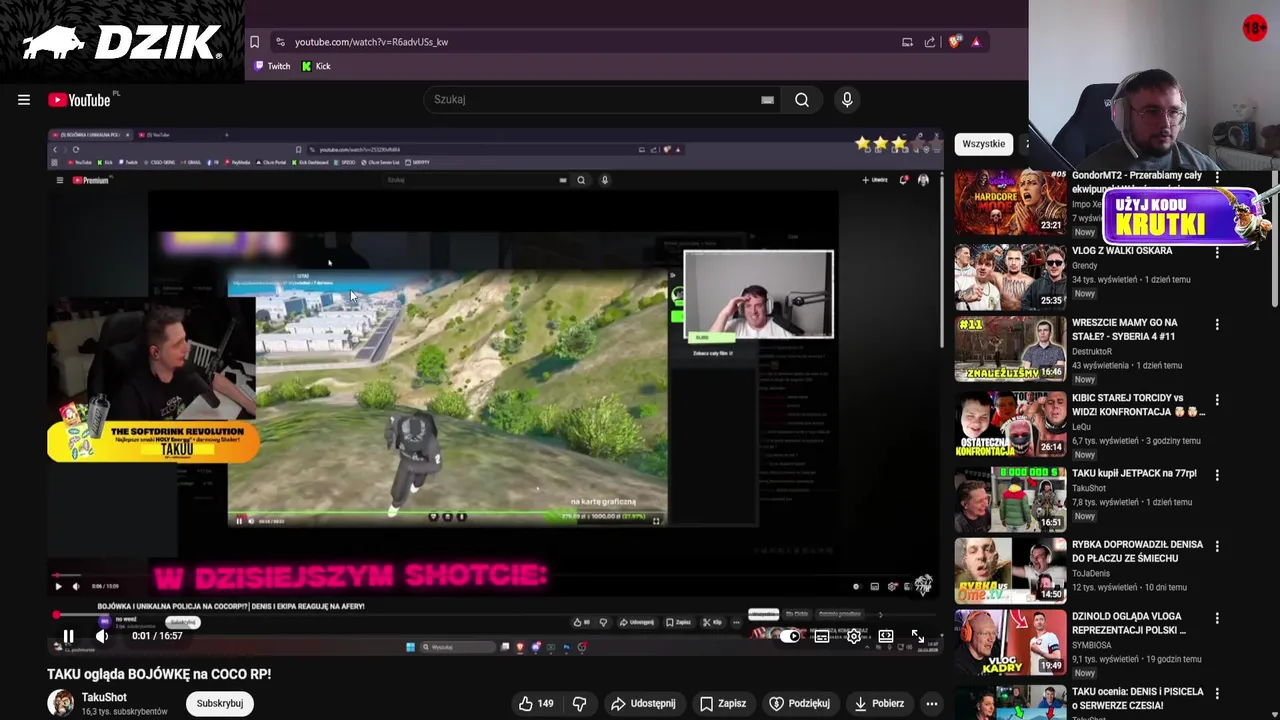Screen dimensions: 1280x720
Task: Click TAKU ocenia: DENIS I PISICELA title
Action: click(1138, 699)
